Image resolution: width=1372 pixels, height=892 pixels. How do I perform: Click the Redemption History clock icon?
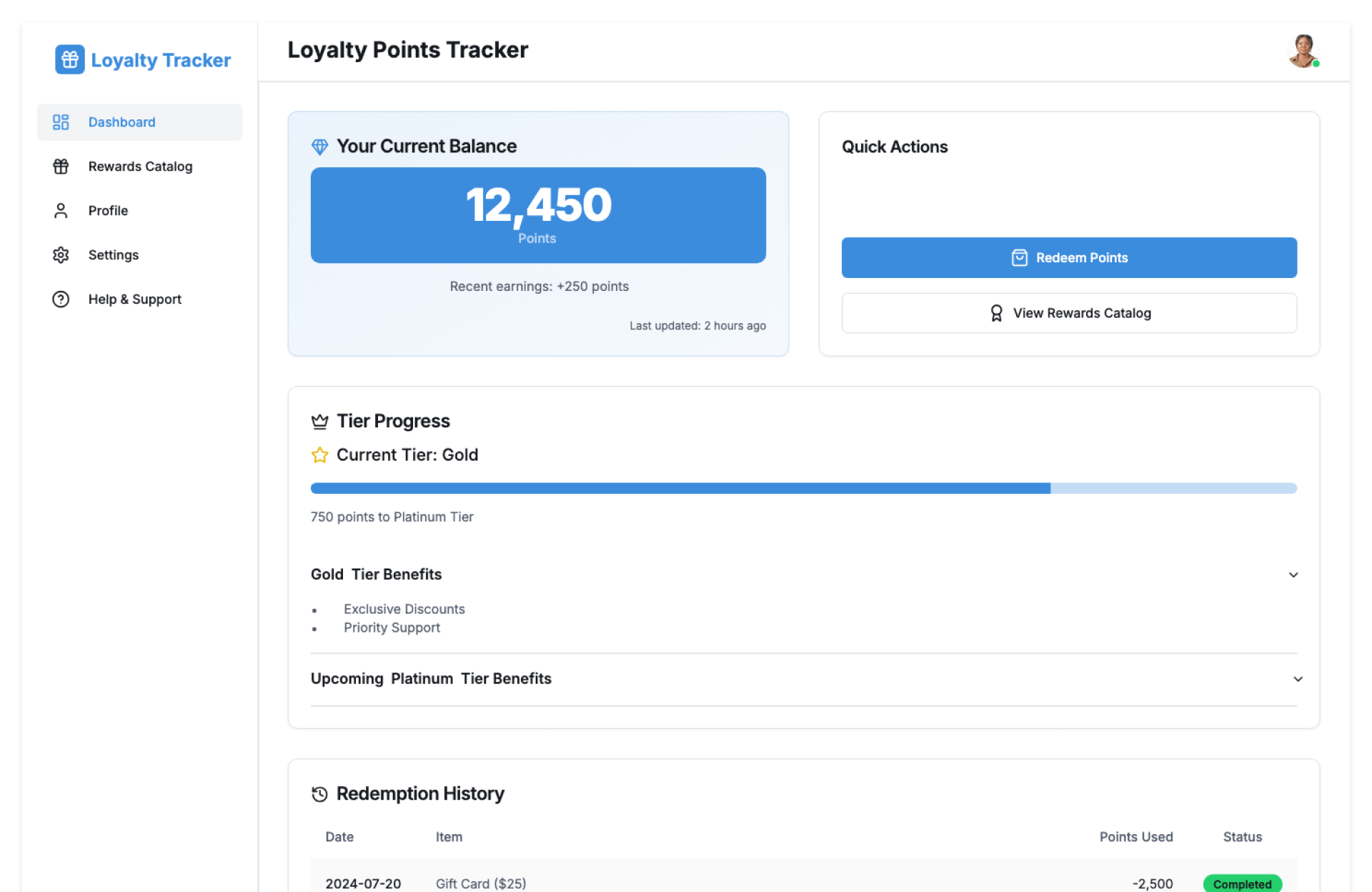319,794
